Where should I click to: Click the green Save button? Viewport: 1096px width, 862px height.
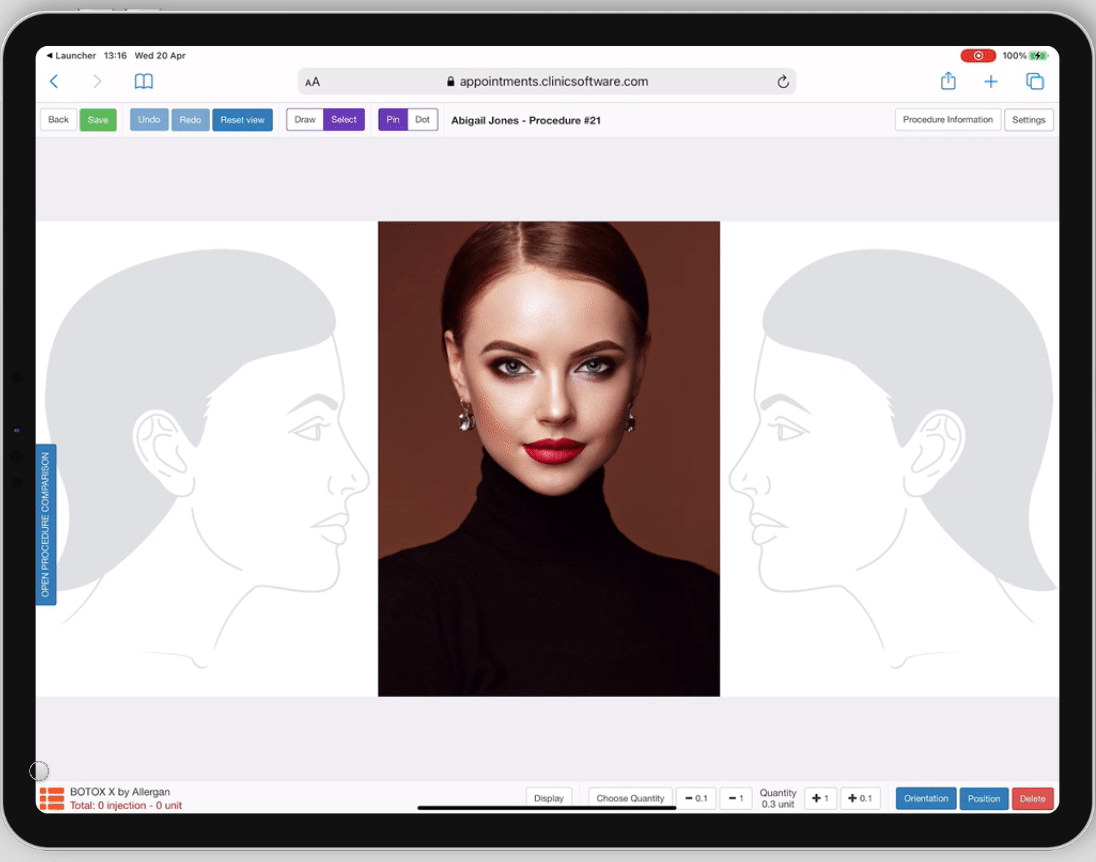(98, 120)
